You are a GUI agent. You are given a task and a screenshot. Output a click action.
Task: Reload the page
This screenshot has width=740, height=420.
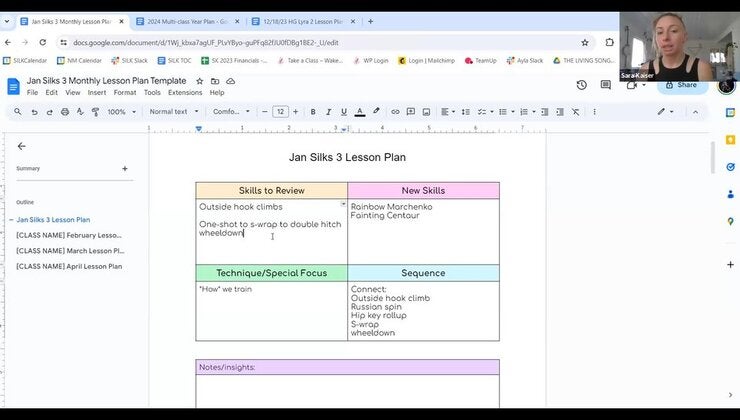42,42
